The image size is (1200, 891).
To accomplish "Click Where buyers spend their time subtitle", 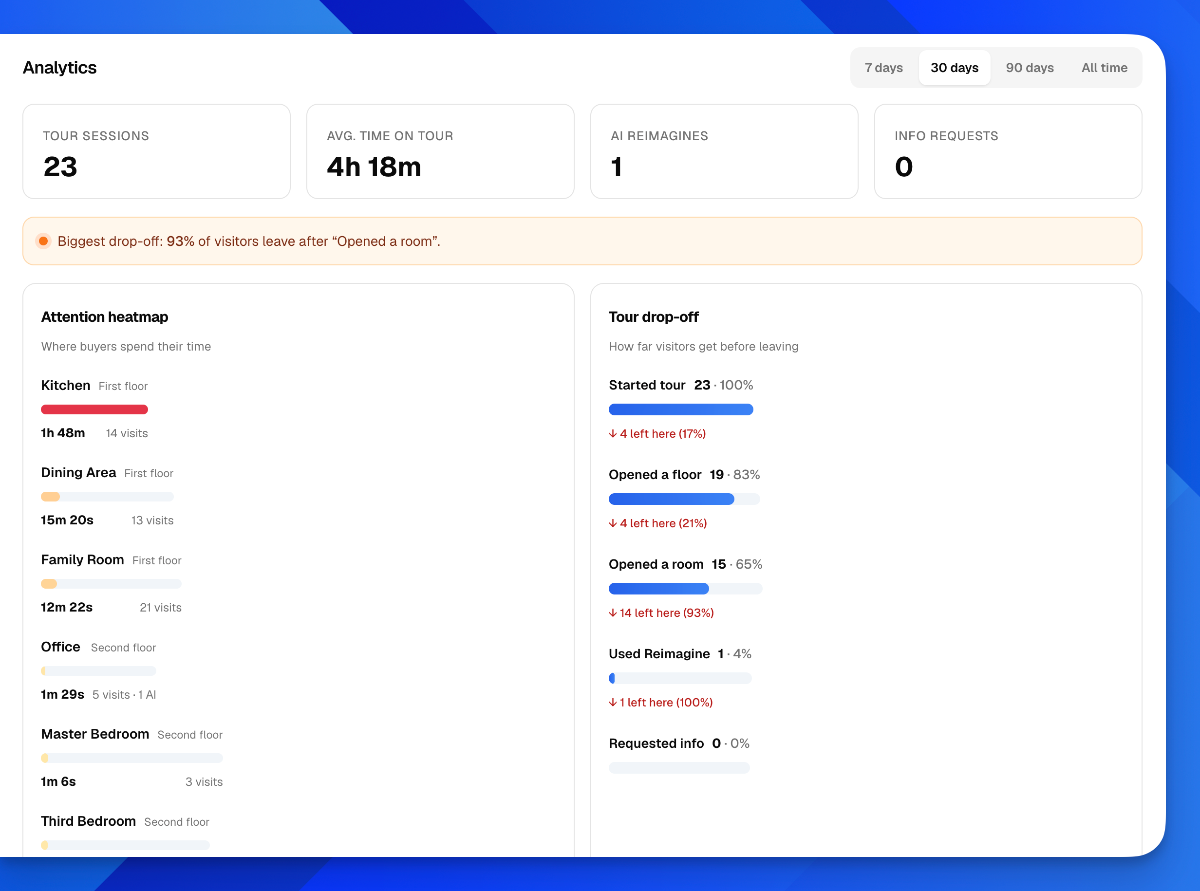I will pos(126,346).
